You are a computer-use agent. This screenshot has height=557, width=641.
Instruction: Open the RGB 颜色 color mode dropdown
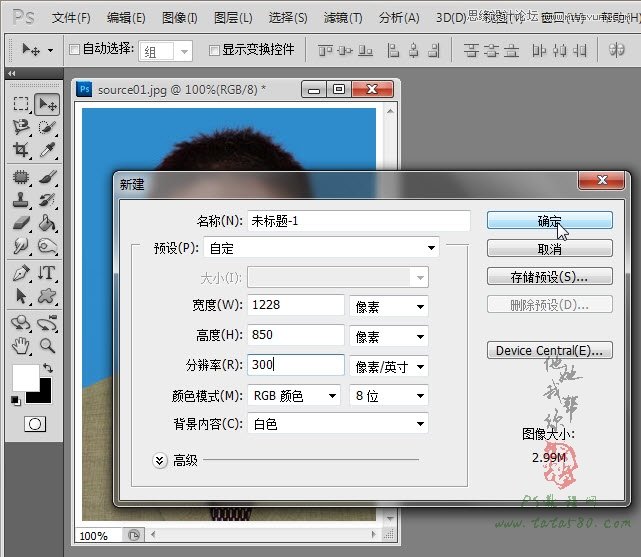(294, 396)
